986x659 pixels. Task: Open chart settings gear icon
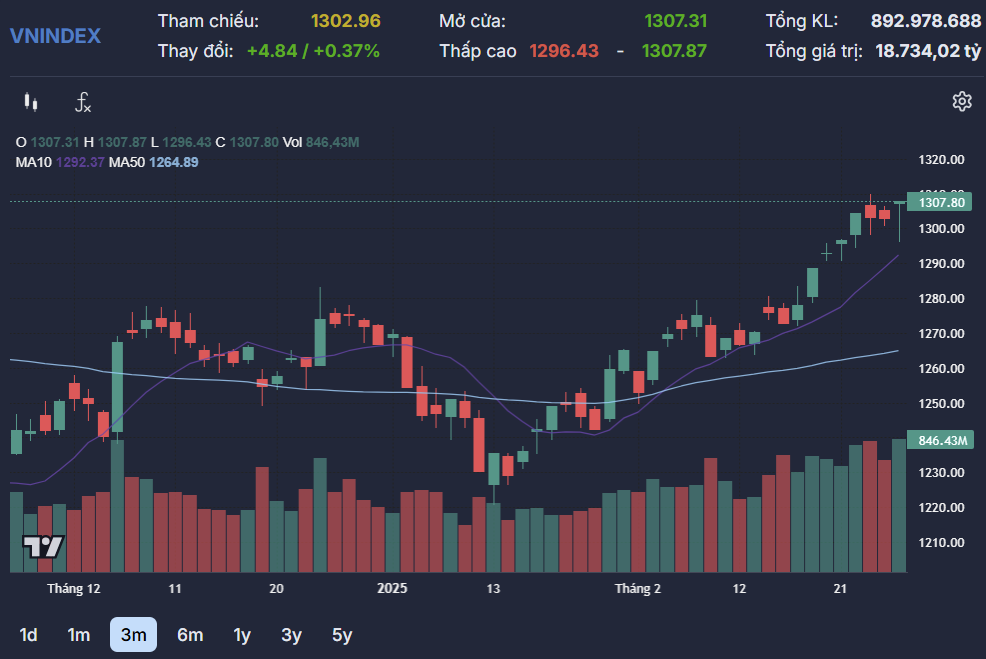pos(962,101)
